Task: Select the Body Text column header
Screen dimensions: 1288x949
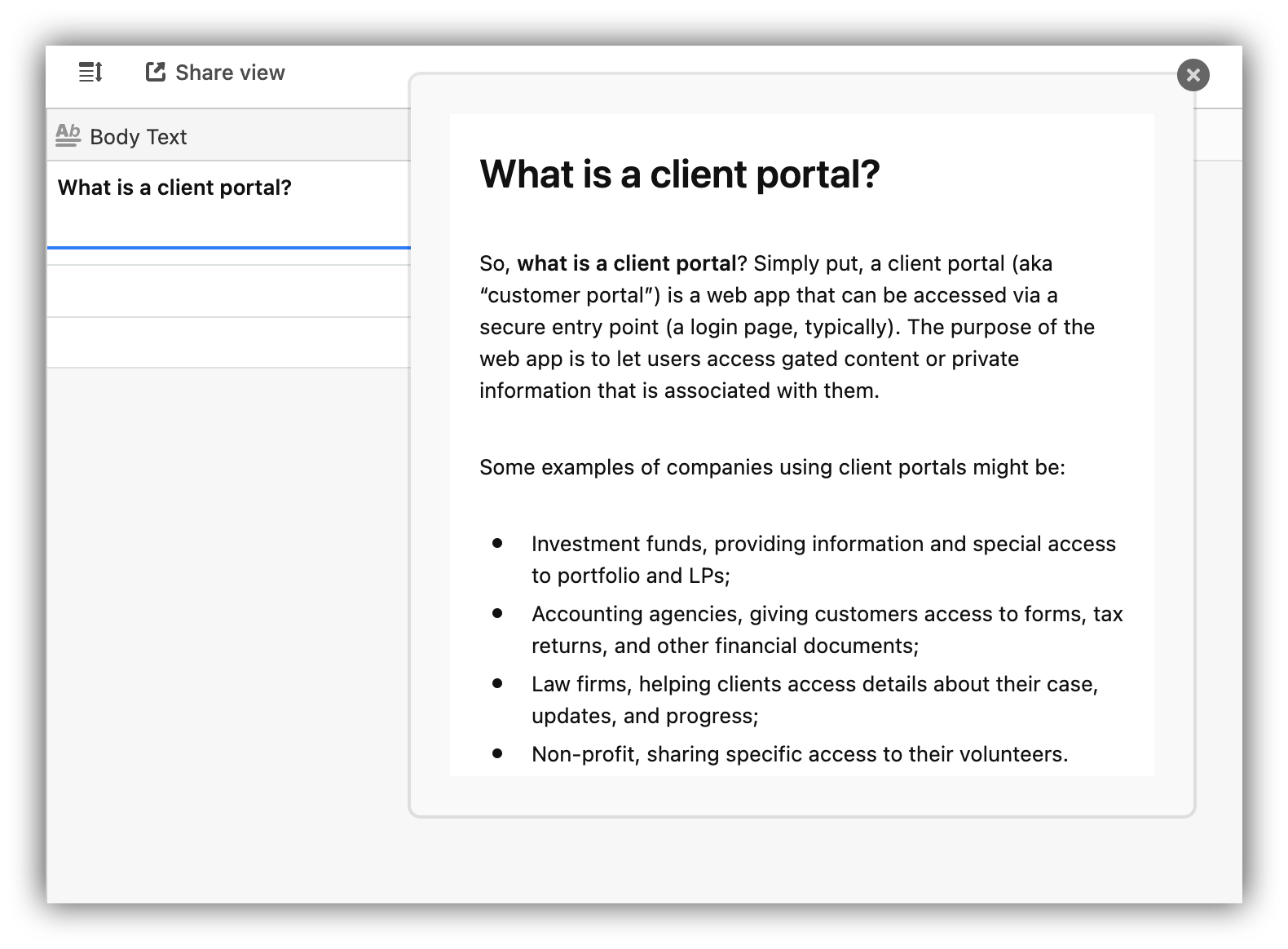Action: tap(229, 135)
